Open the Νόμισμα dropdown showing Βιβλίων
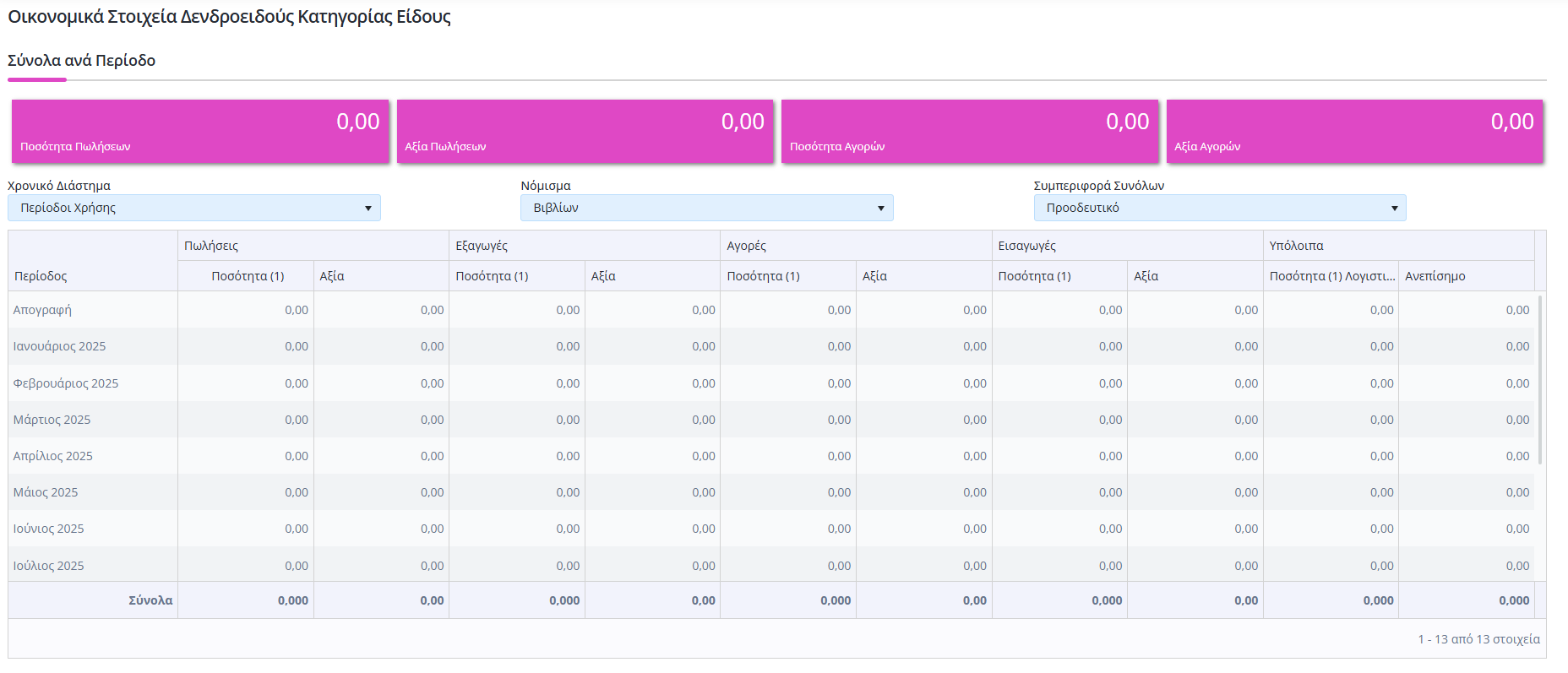This screenshot has width=1568, height=673. coord(707,208)
